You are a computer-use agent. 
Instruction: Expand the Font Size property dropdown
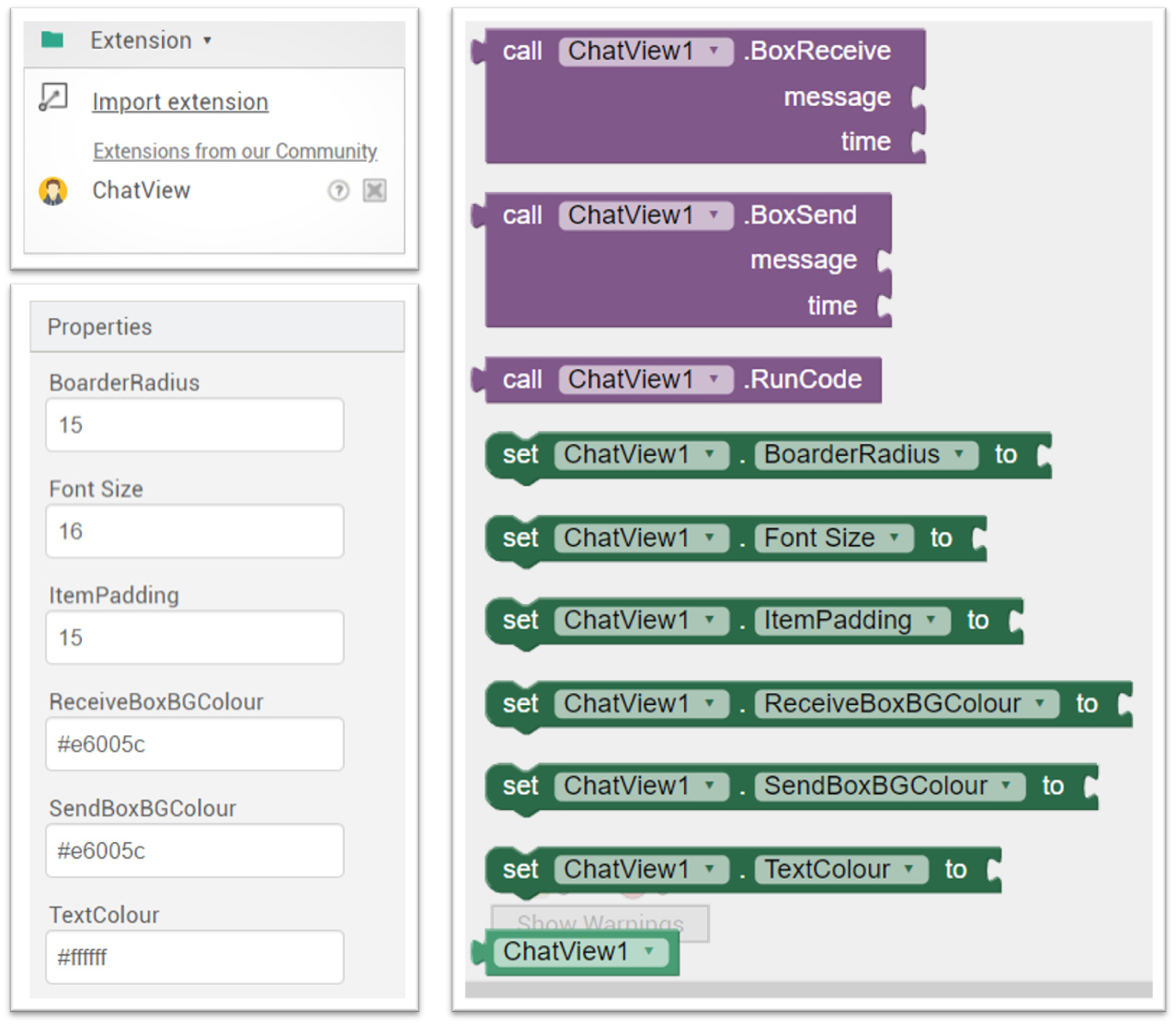click(894, 538)
